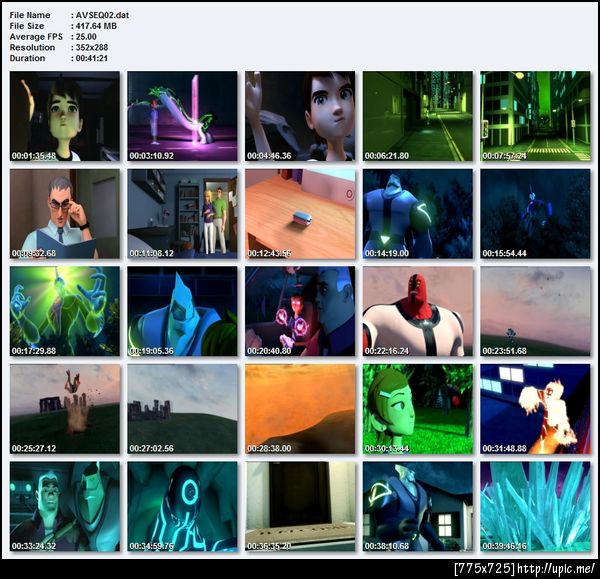This screenshot has height=579, width=600.
Task: Click the resolution value 352x288
Action: pos(92,47)
